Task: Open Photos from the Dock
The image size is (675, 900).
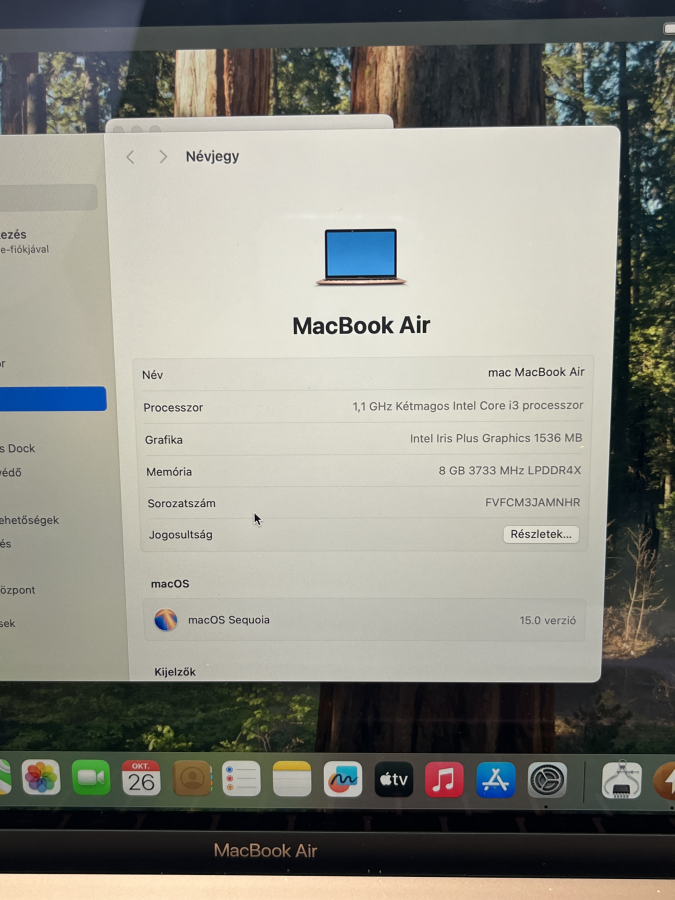Action: pos(41,778)
